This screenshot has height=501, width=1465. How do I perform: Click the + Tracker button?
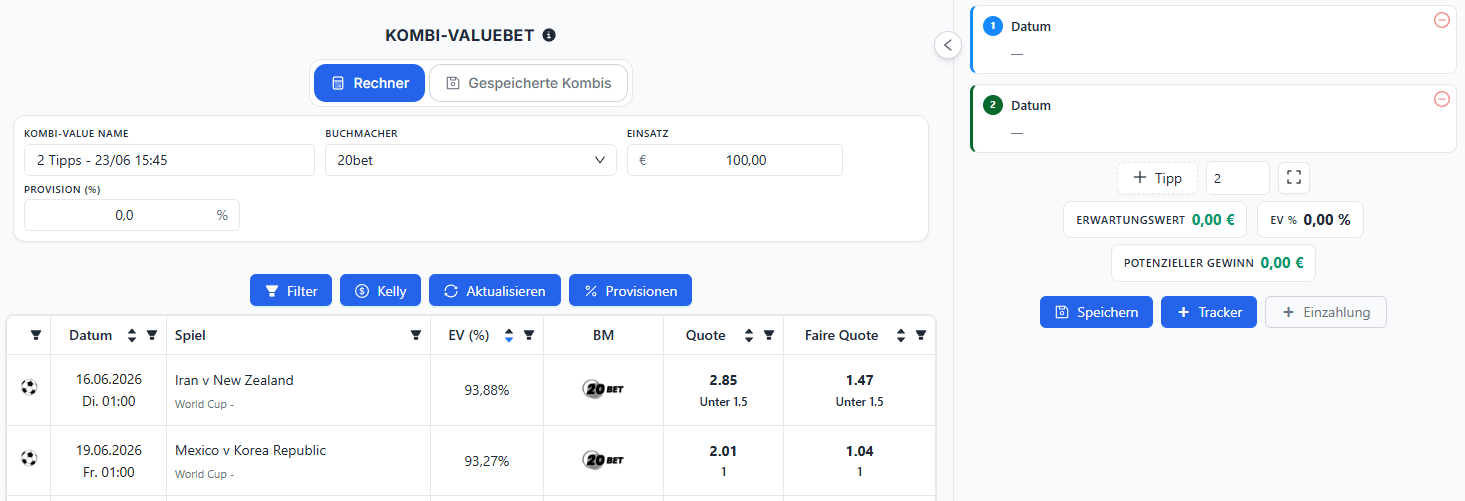tap(1209, 312)
